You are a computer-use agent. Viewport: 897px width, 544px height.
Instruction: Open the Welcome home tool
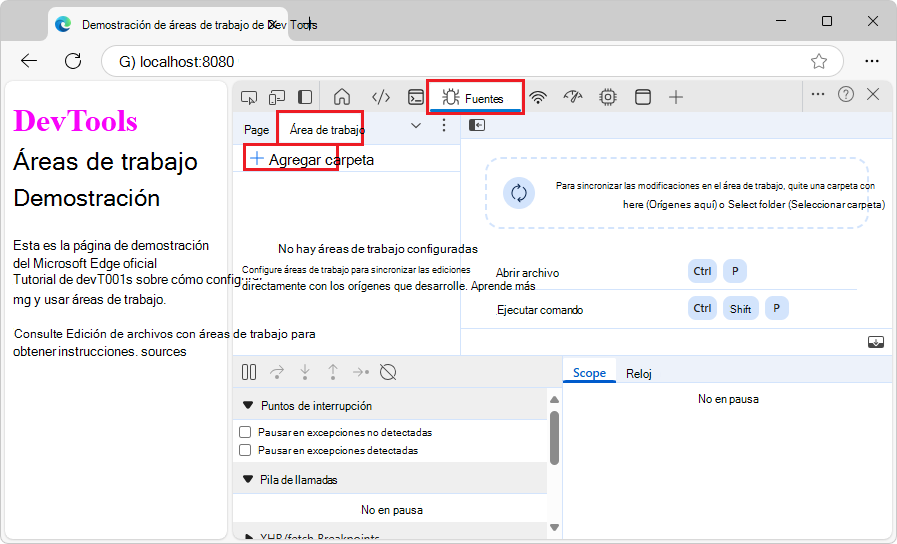[342, 97]
